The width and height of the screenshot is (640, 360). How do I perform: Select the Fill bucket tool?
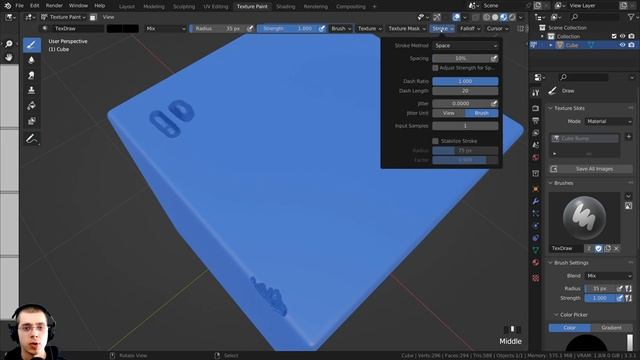[31, 106]
